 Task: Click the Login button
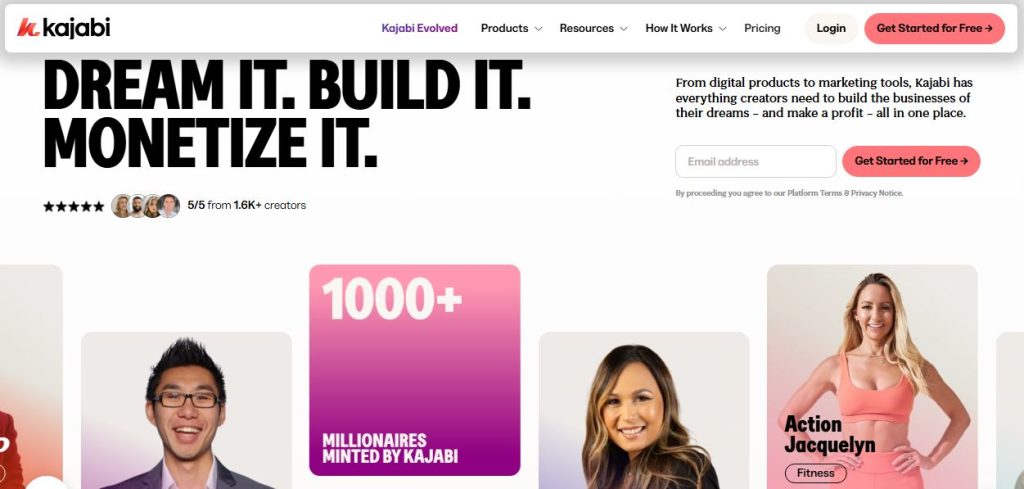pos(831,28)
